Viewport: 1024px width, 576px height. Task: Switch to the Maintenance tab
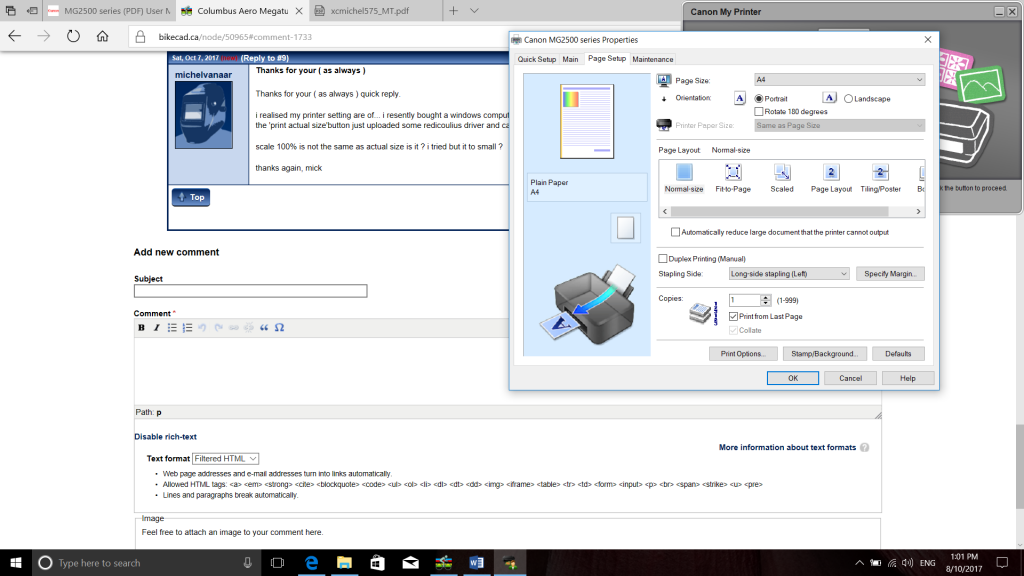tap(652, 60)
